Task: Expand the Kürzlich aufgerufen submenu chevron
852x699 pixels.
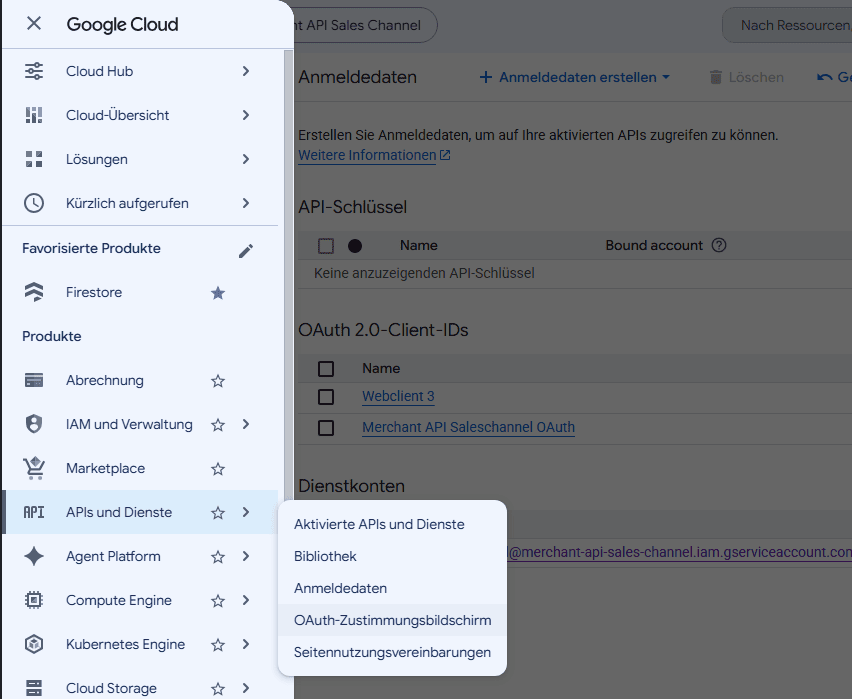Action: 246,203
